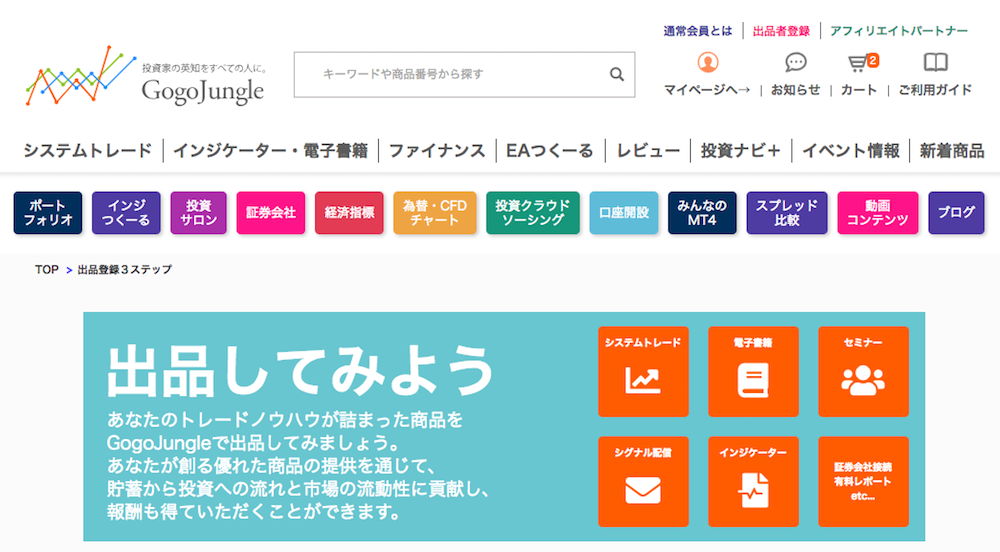Screen dimensions: 1000x552
Task: Open 通常会員とは link
Action: [698, 31]
